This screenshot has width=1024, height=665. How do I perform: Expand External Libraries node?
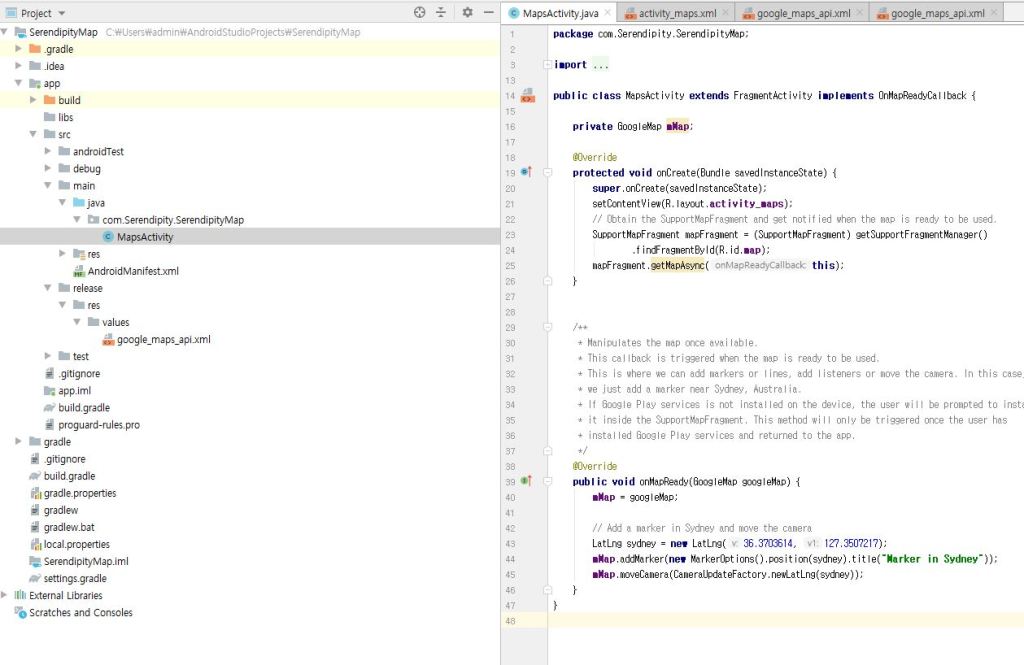pos(5,595)
